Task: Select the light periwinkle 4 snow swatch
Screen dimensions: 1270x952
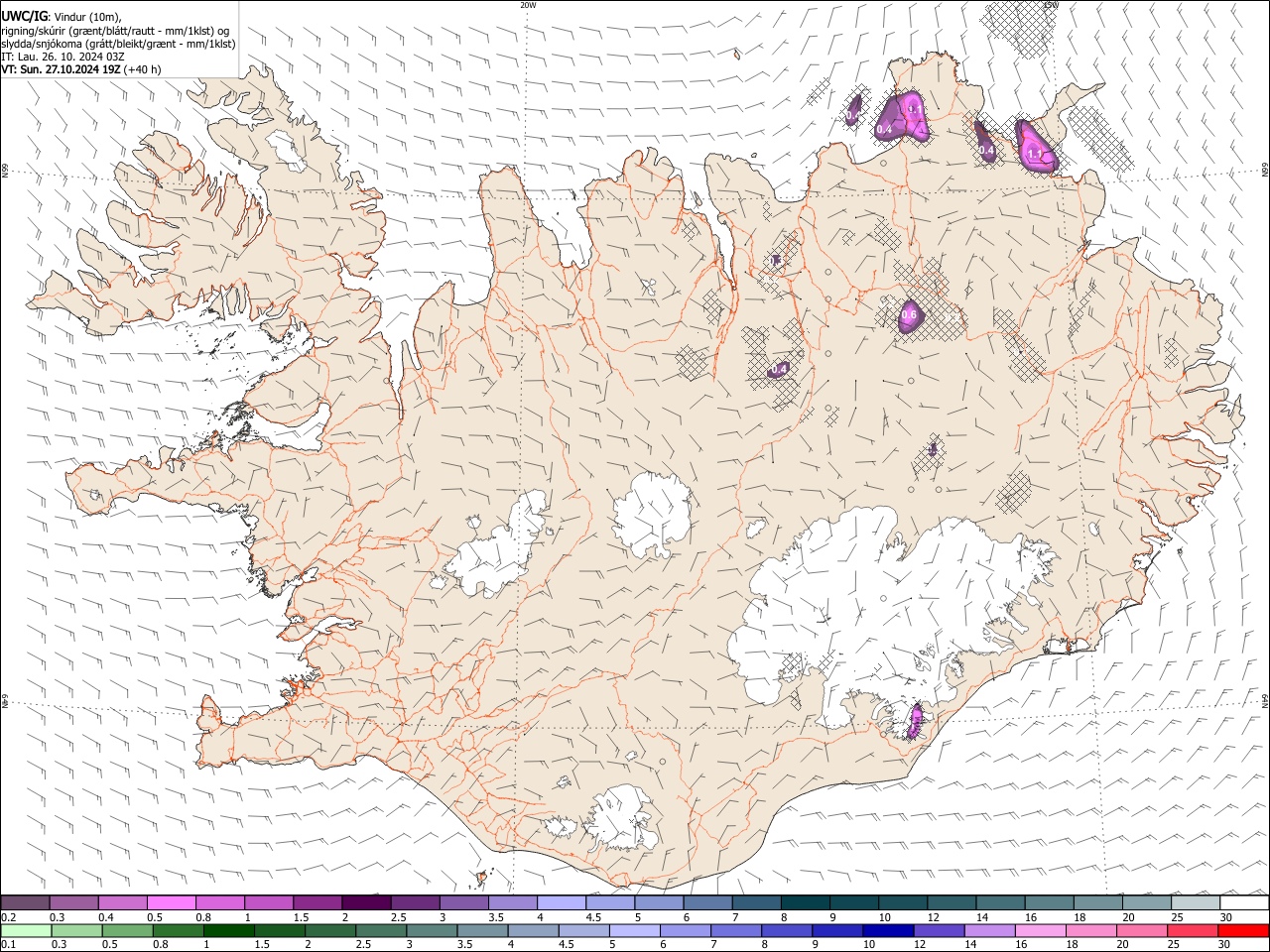Action: [x=561, y=902]
